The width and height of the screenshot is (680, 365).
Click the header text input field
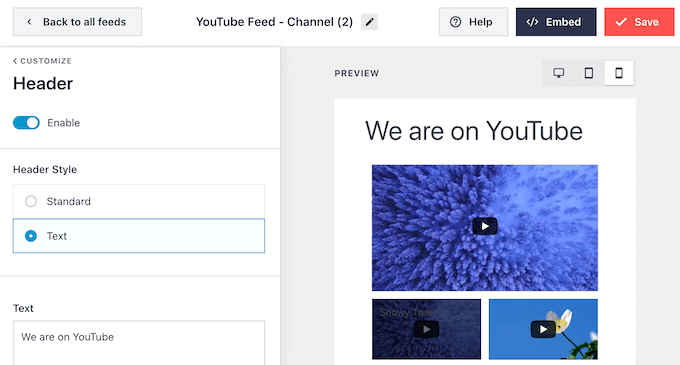coord(139,343)
